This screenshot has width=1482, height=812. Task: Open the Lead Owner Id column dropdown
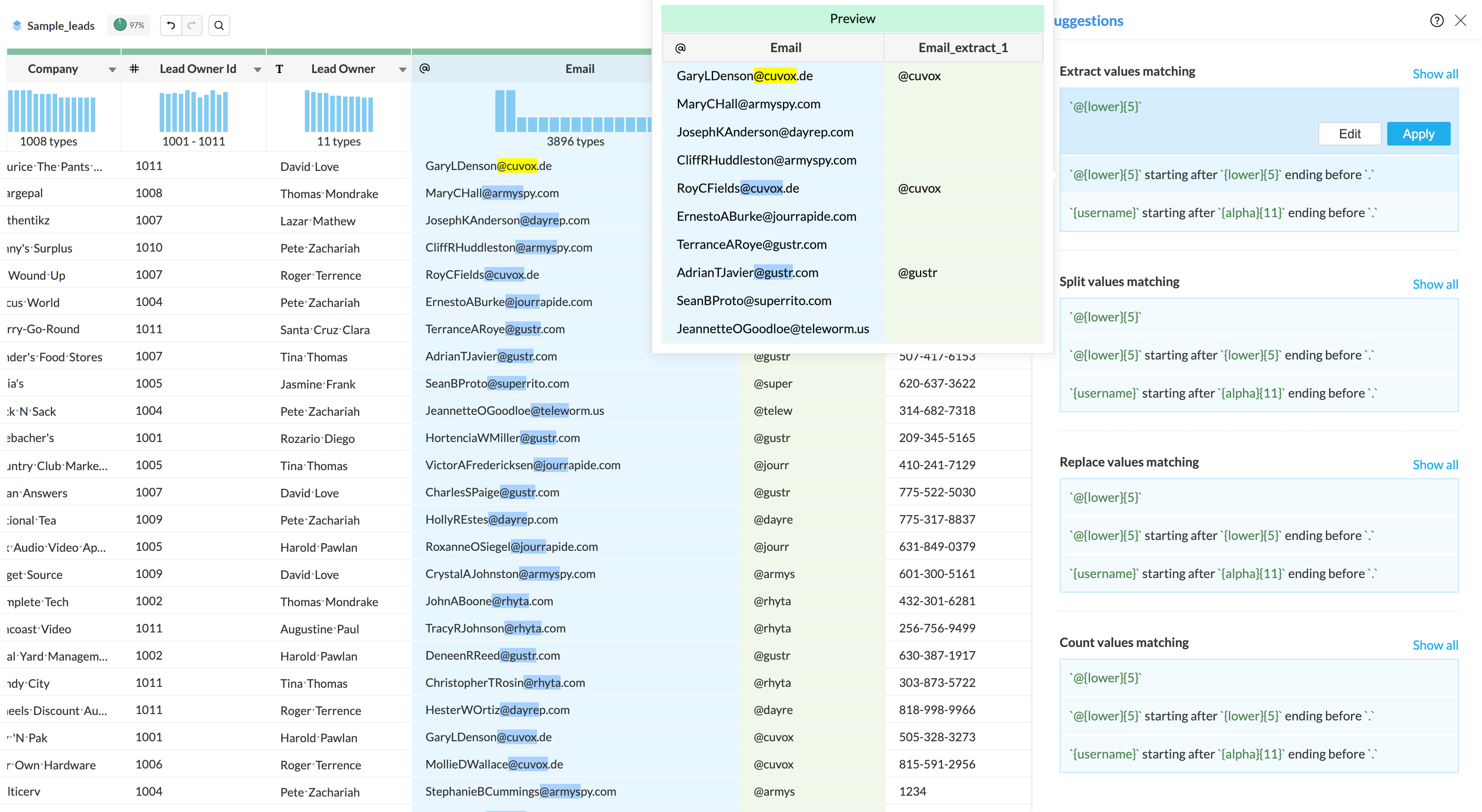(257, 69)
